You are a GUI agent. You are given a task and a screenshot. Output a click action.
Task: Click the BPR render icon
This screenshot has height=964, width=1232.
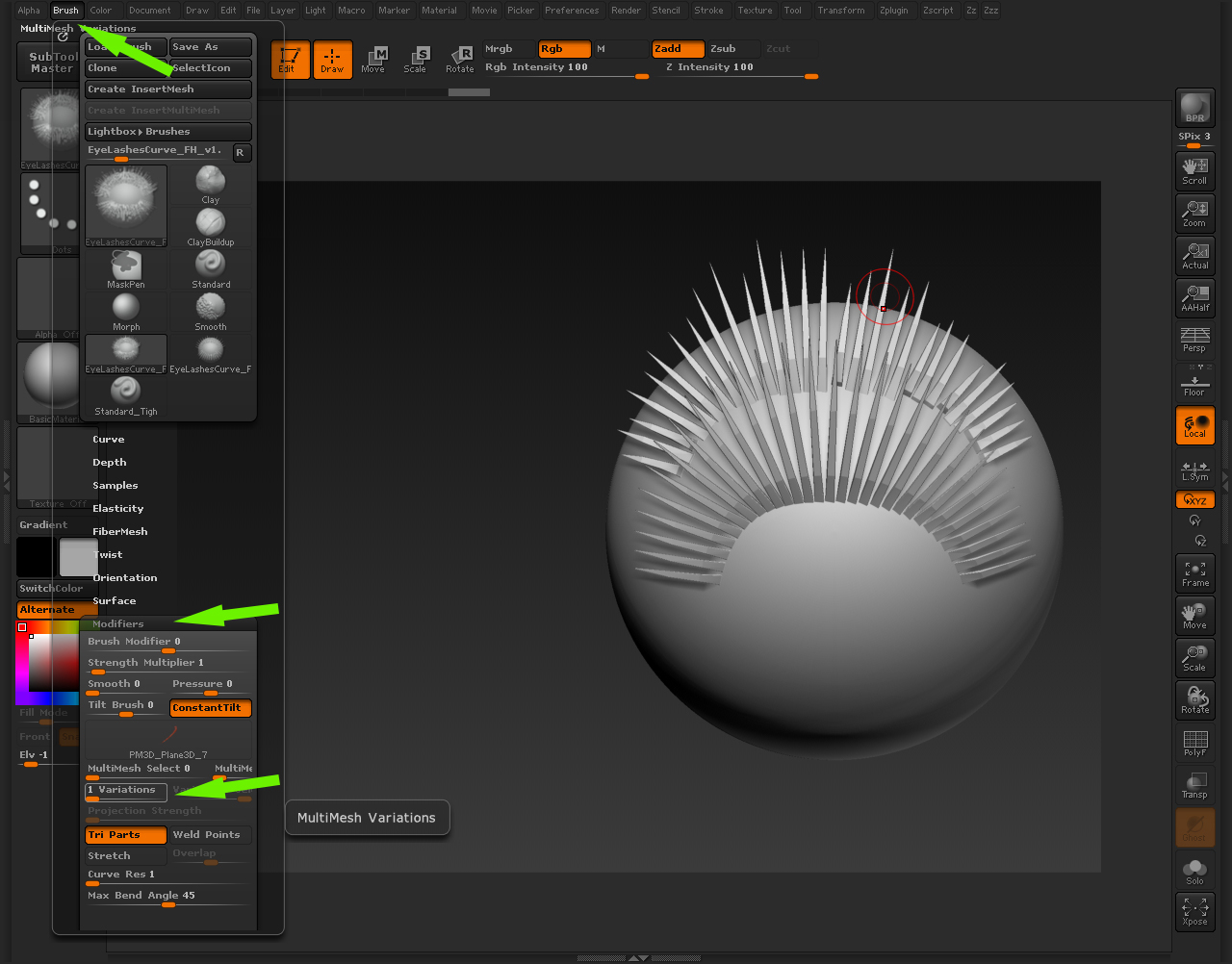(1194, 108)
